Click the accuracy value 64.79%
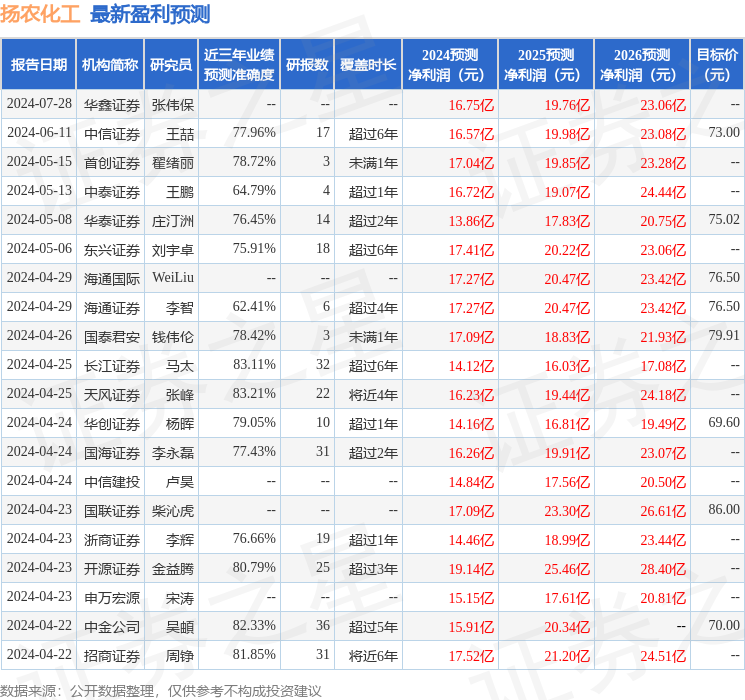 tap(254, 190)
